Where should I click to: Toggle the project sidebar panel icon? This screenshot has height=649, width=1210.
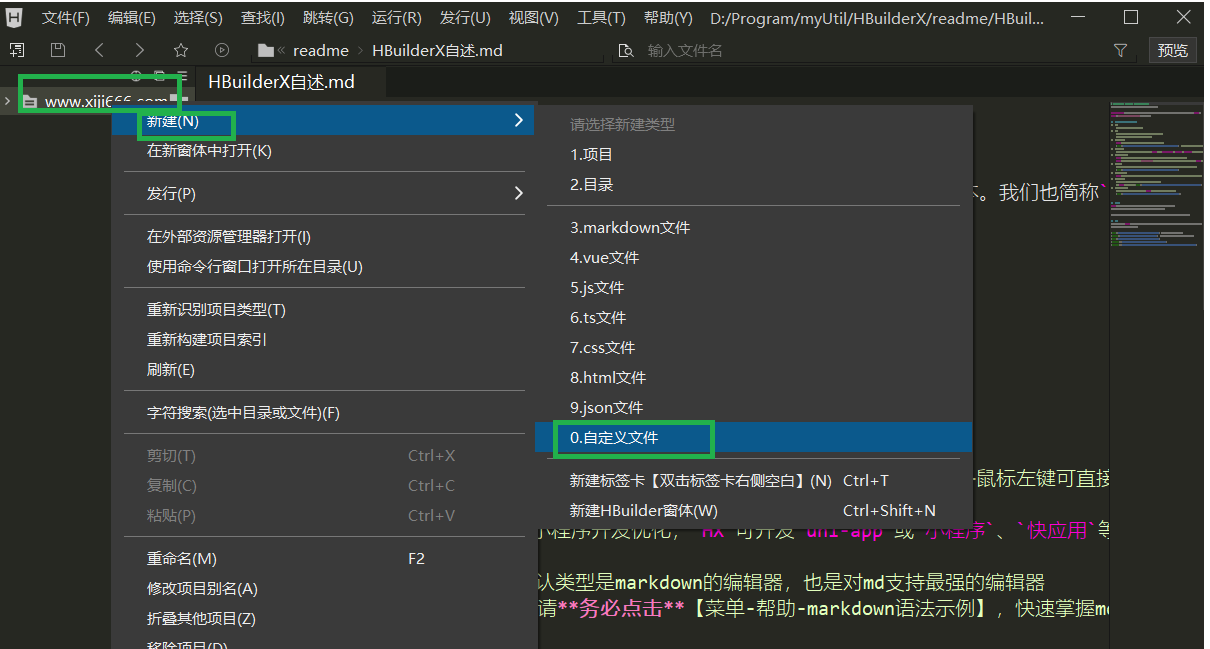[x=17, y=50]
